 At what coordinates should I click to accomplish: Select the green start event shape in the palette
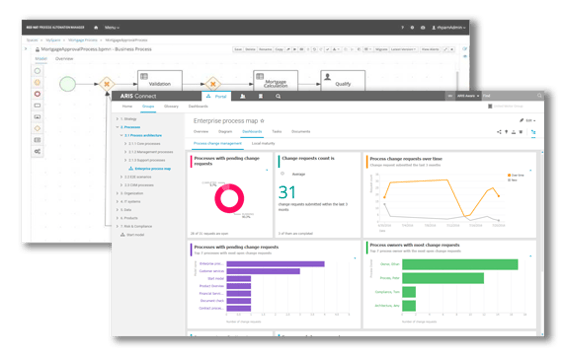click(x=37, y=71)
